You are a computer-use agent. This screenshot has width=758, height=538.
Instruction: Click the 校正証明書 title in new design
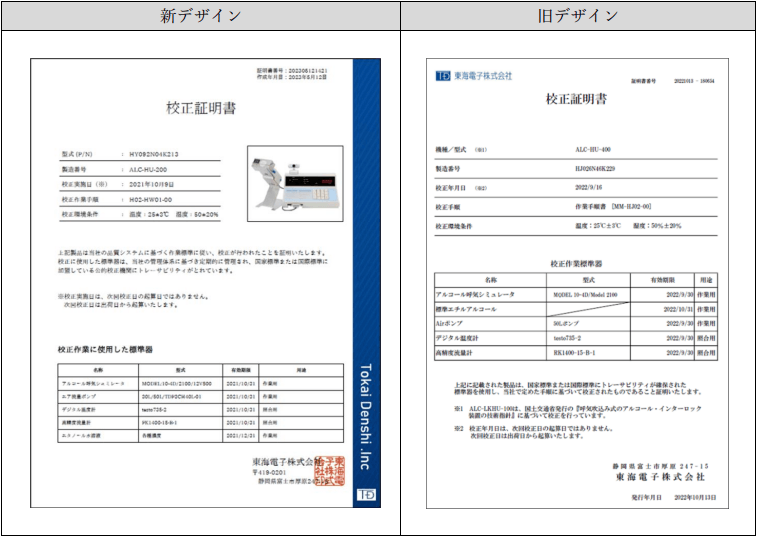[x=201, y=108]
